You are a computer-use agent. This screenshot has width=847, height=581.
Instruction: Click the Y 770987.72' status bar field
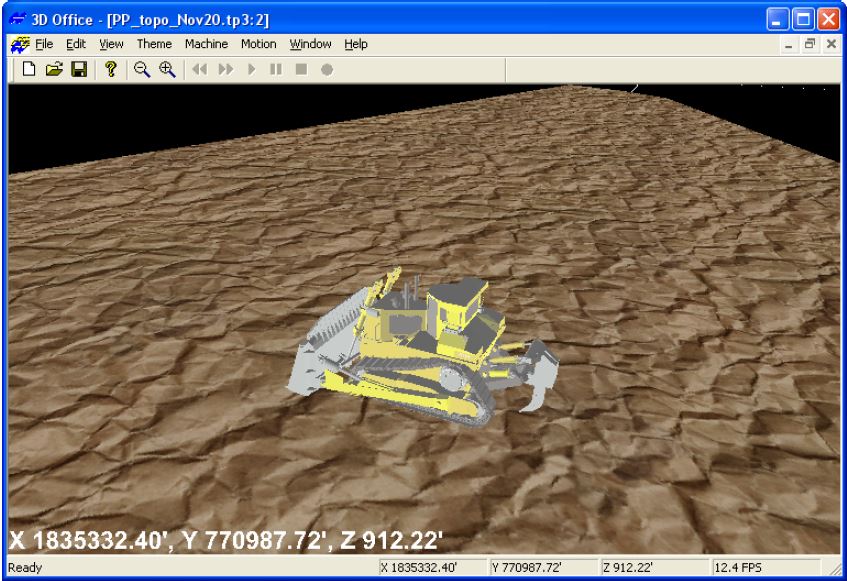(543, 568)
